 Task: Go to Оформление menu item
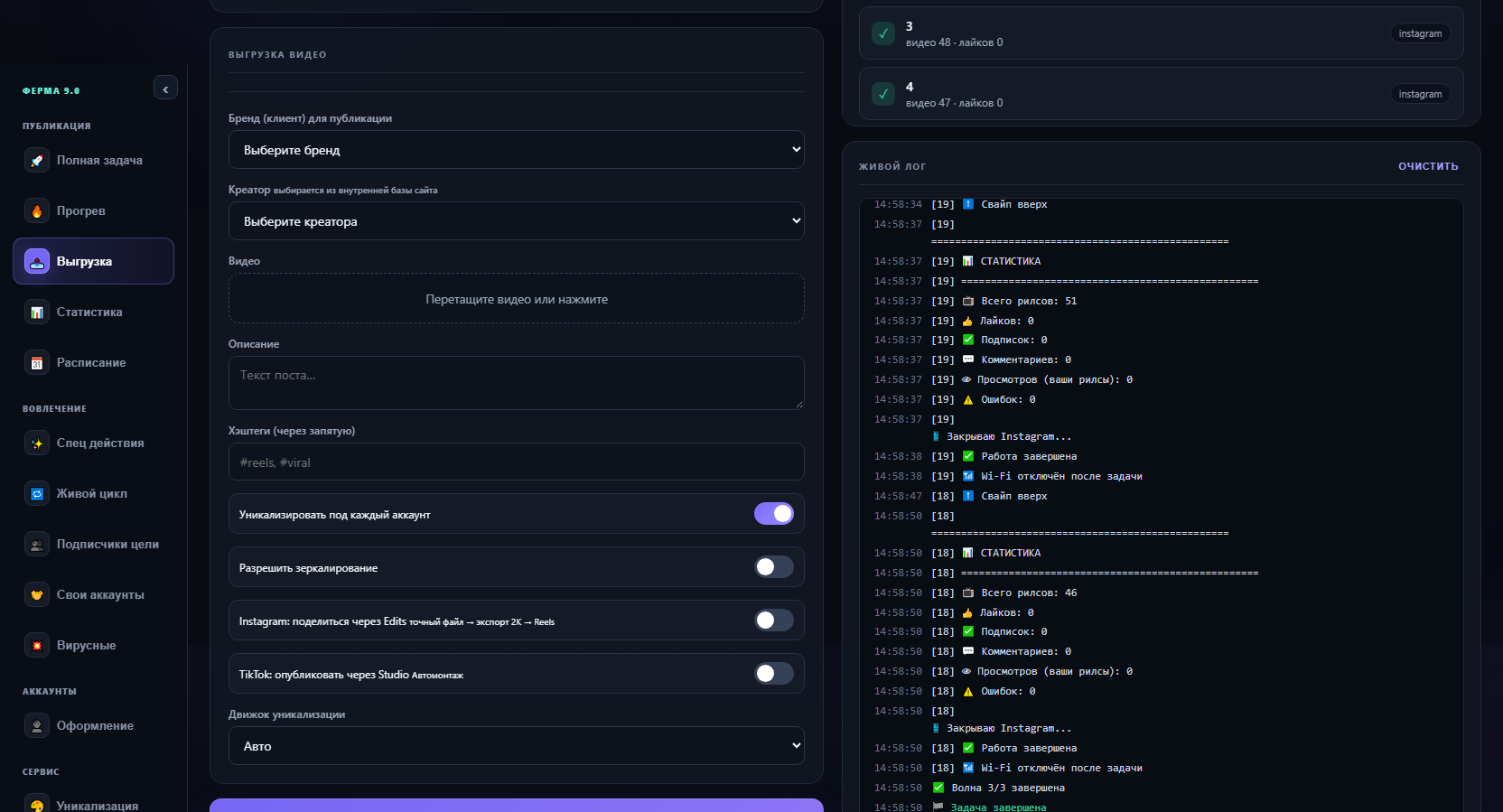[94, 726]
